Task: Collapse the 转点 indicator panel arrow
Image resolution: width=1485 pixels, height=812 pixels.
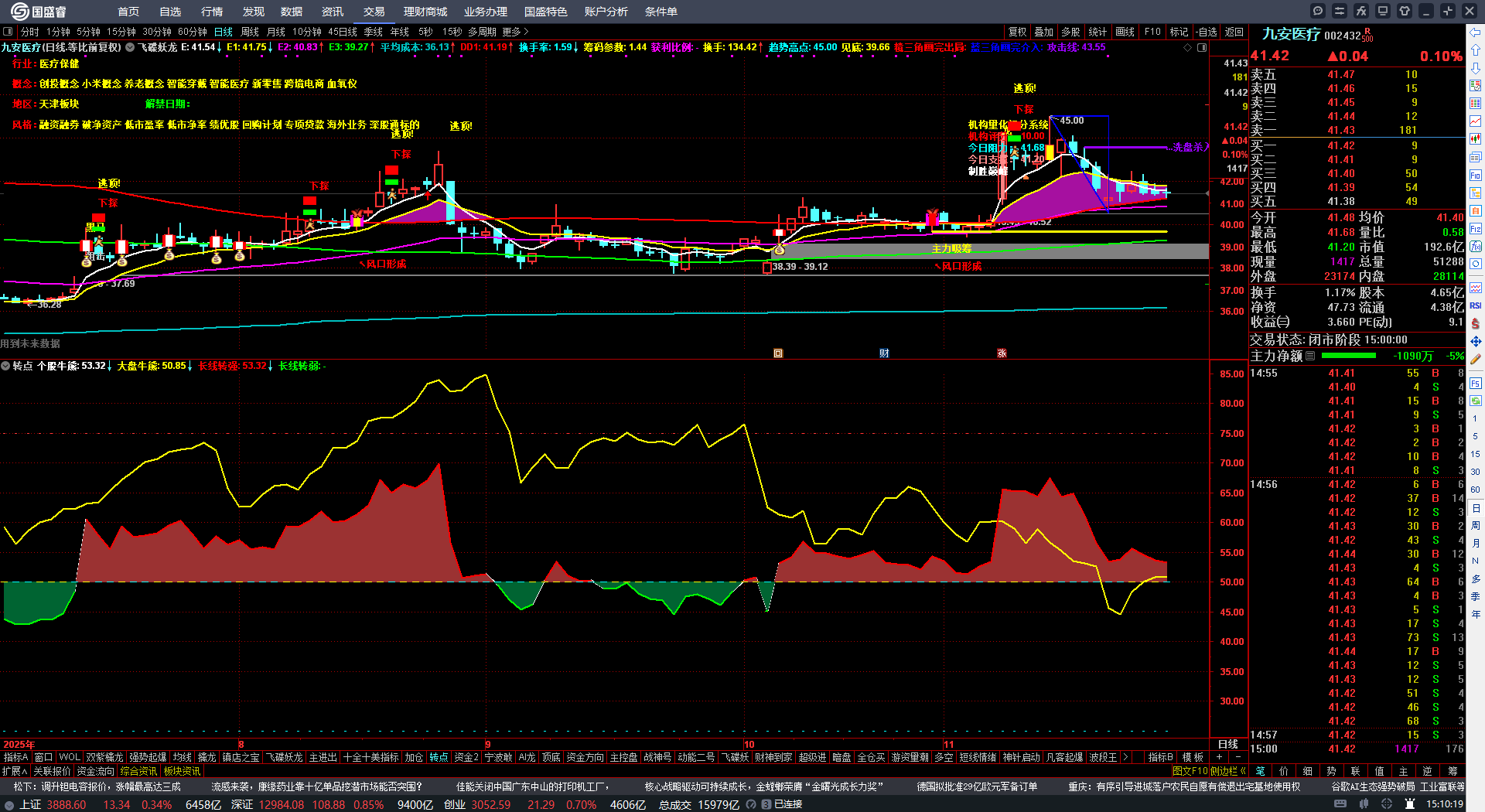Action: click(5, 366)
